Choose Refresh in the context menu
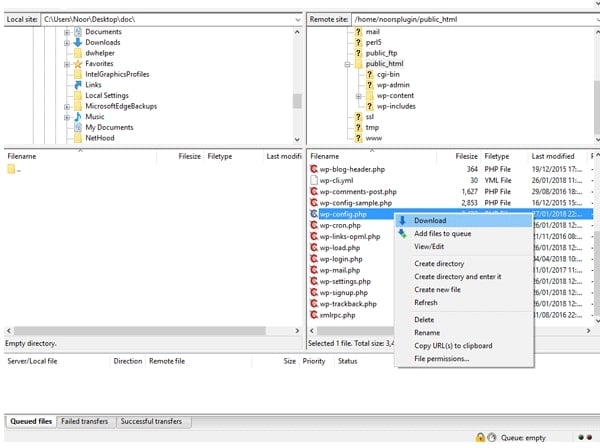Screen dimensions: 600x448 464,303
